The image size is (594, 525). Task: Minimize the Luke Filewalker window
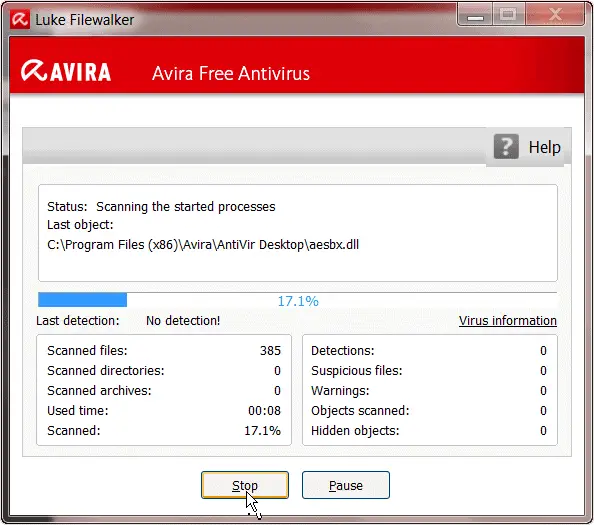475,16
